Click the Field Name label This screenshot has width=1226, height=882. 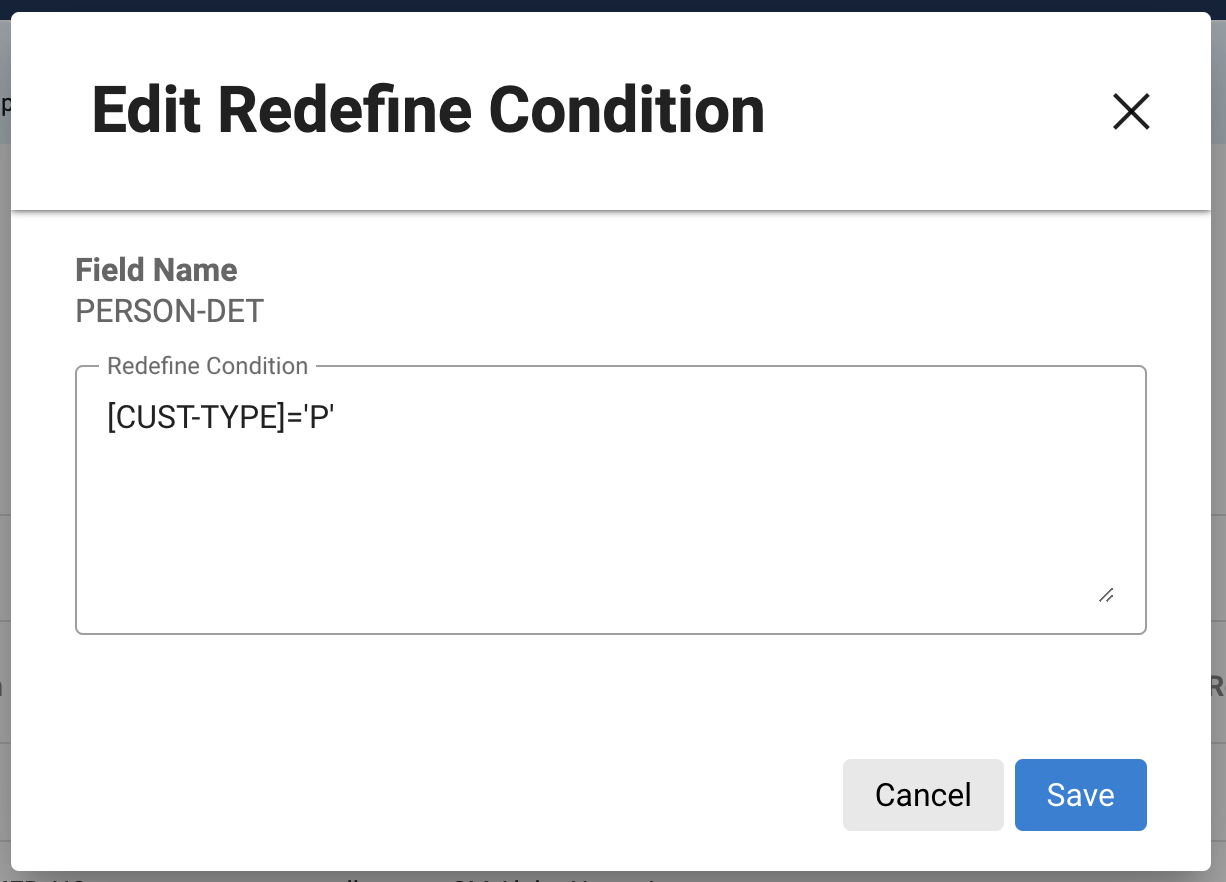coord(156,270)
